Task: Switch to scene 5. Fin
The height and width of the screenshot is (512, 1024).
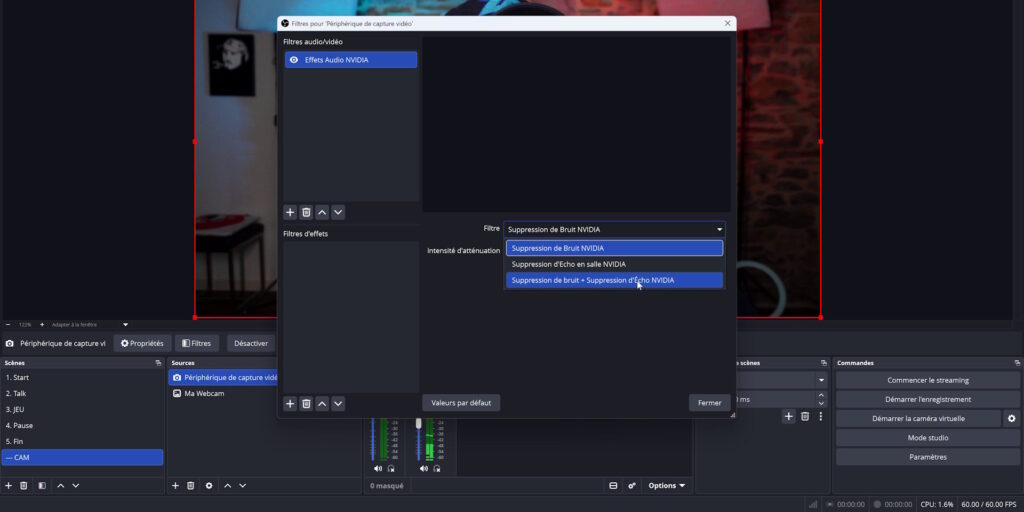Action: point(82,441)
